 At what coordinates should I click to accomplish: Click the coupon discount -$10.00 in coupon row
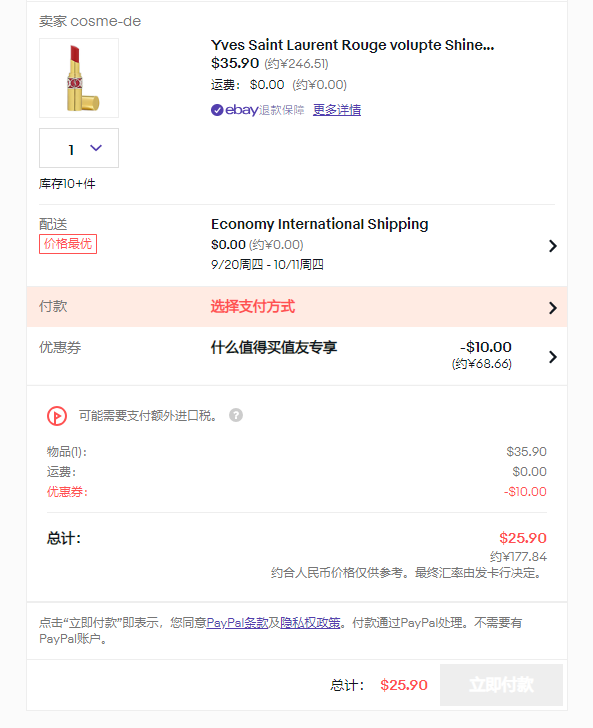coord(486,347)
